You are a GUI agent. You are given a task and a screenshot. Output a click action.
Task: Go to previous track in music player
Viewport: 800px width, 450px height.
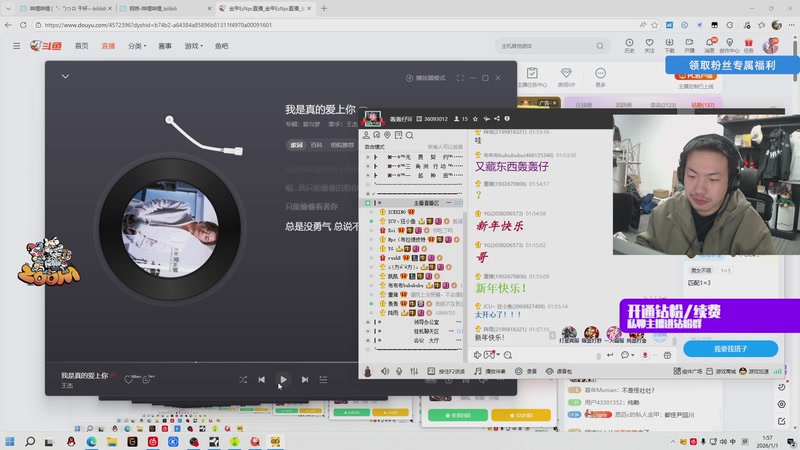(261, 380)
